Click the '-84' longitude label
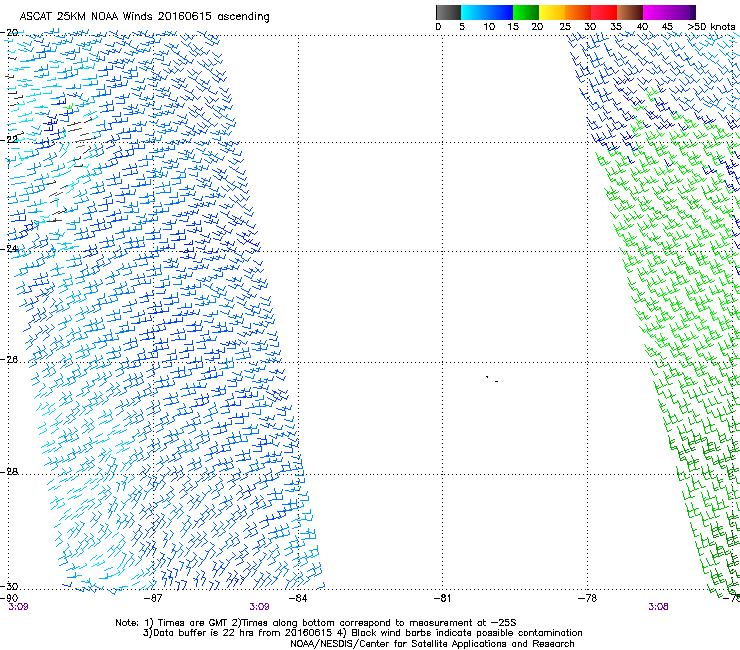 [298, 598]
